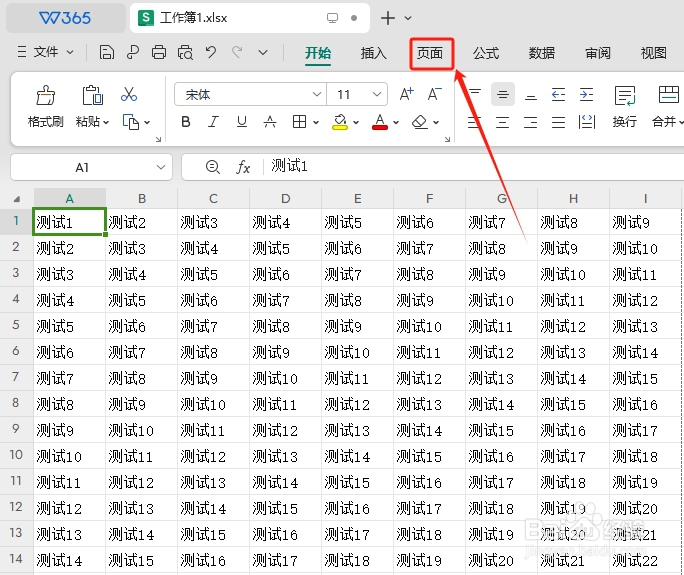The width and height of the screenshot is (684, 575).
Task: Click the decrease indent icon
Action: pyautogui.click(x=558, y=94)
